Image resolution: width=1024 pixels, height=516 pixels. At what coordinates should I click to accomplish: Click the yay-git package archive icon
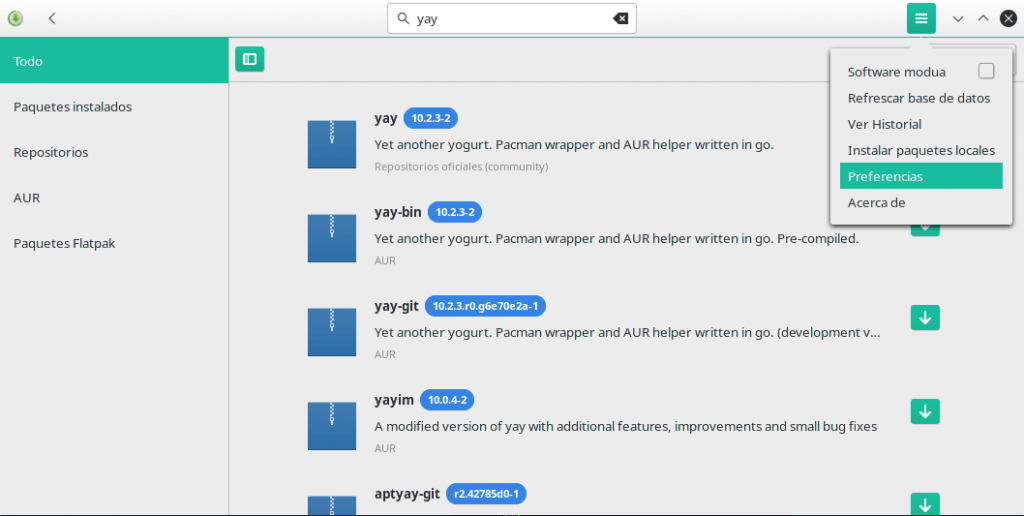click(332, 332)
